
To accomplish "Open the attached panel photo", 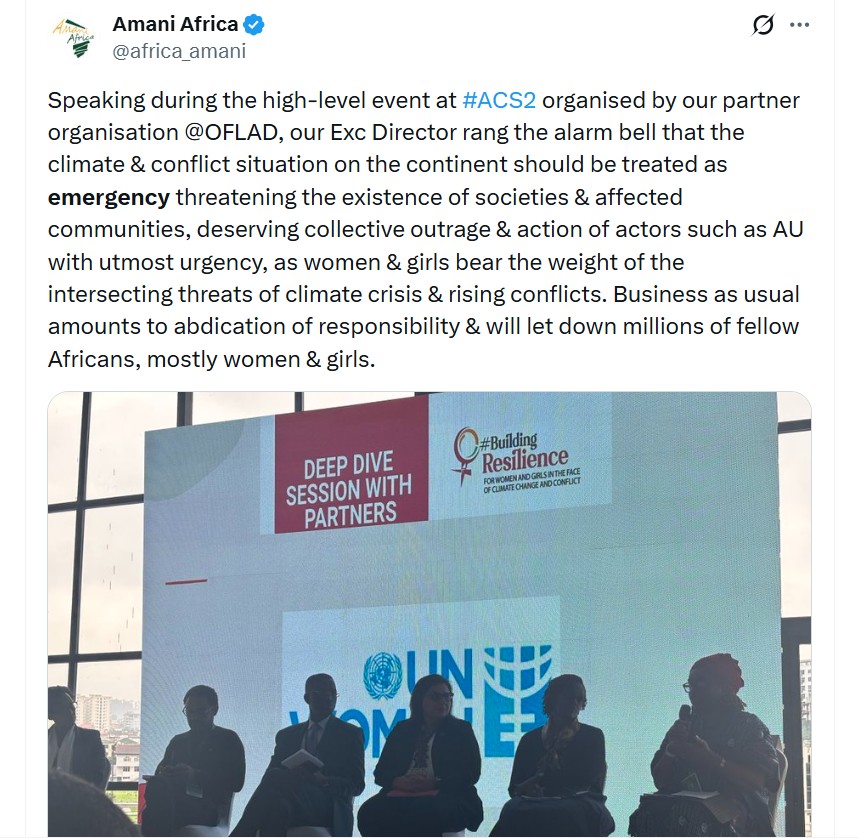I will click(429, 600).
